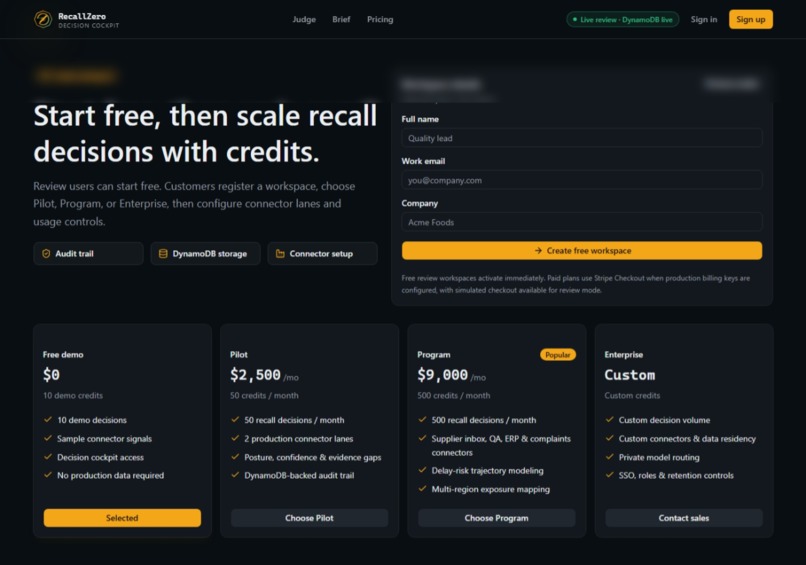The width and height of the screenshot is (806, 565).
Task: Click checkmark beside Supplier inbox, QA, ERP & complaints
Action: tap(423, 438)
